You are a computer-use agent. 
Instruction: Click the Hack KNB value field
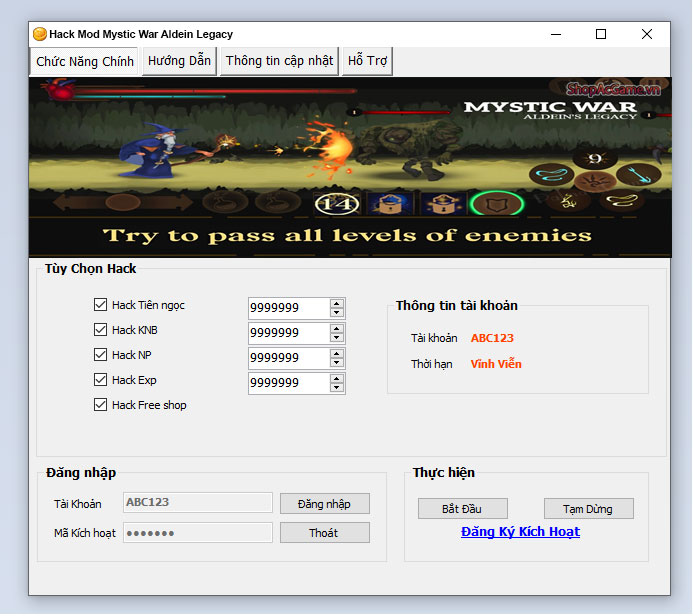click(x=289, y=333)
